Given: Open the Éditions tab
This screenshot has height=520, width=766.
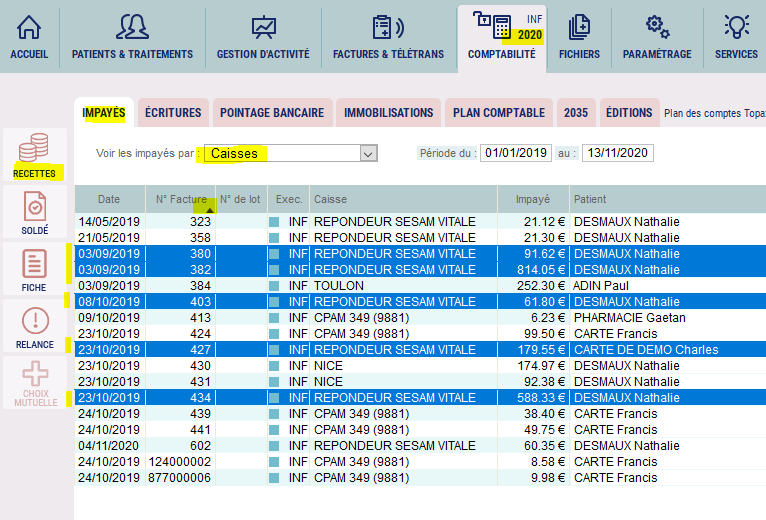Looking at the screenshot, I should pos(629,113).
